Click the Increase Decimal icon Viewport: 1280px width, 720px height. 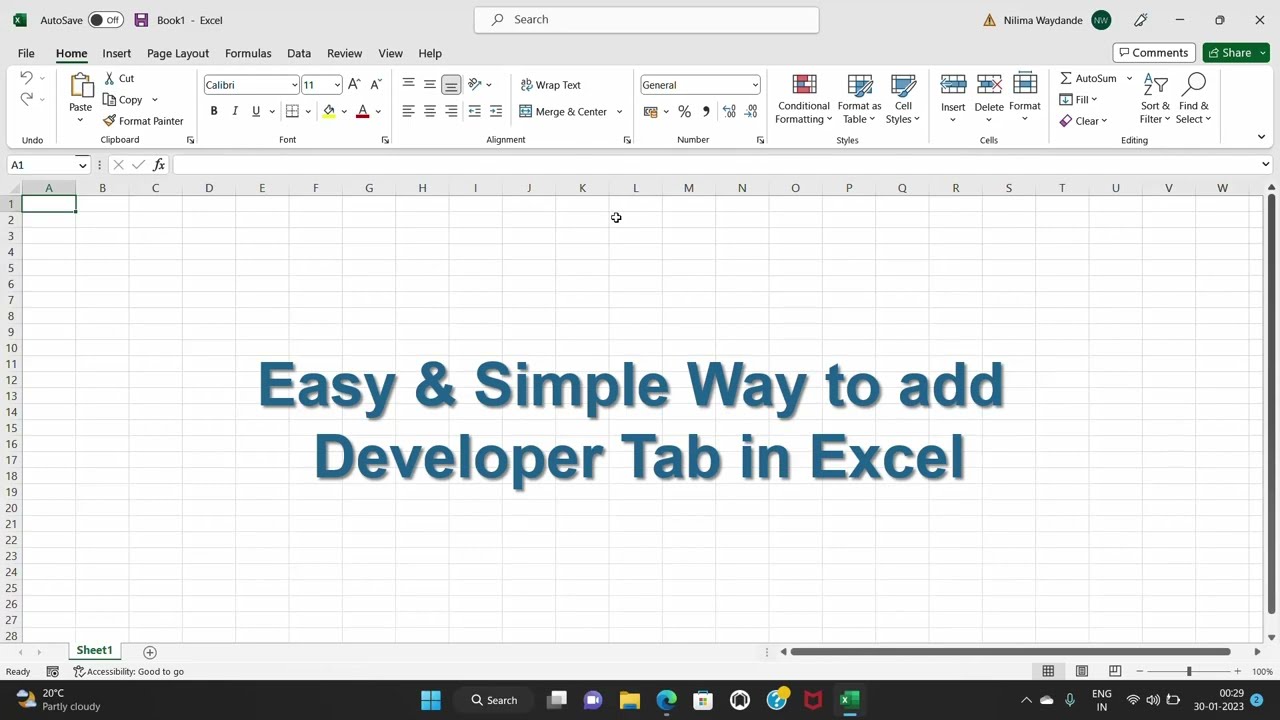coord(729,111)
